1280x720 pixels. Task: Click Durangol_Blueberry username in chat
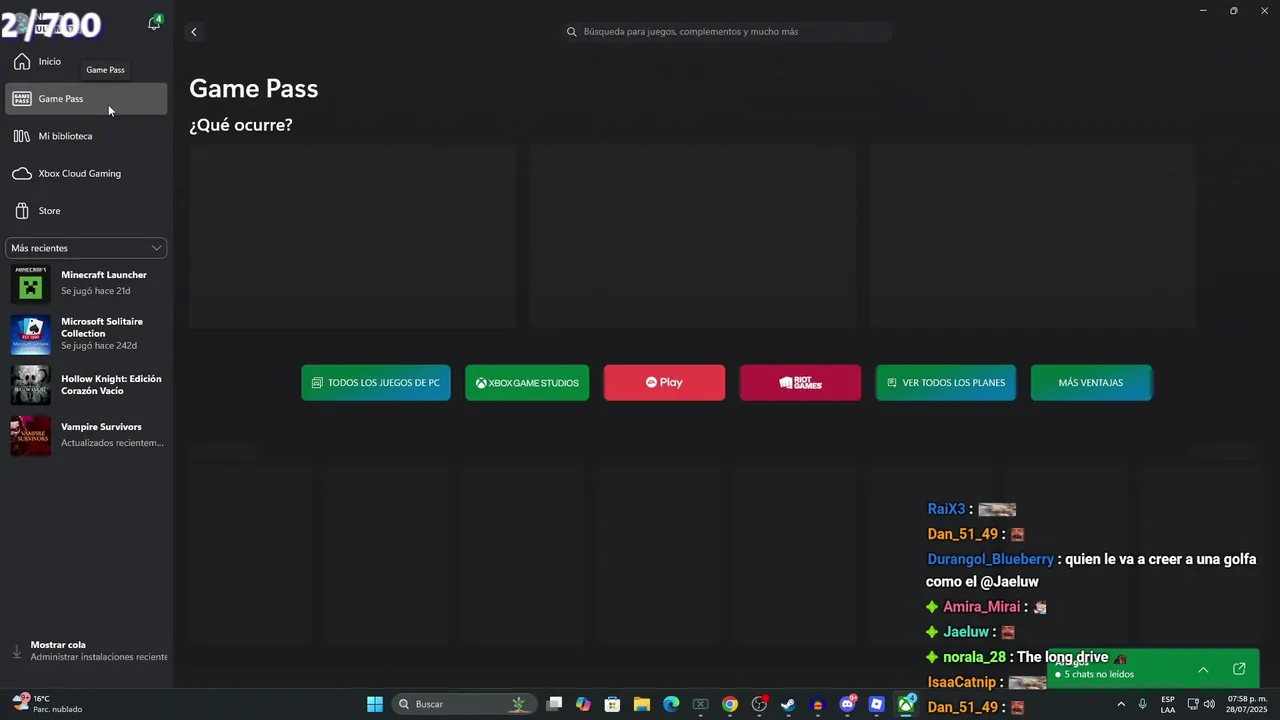(990, 559)
